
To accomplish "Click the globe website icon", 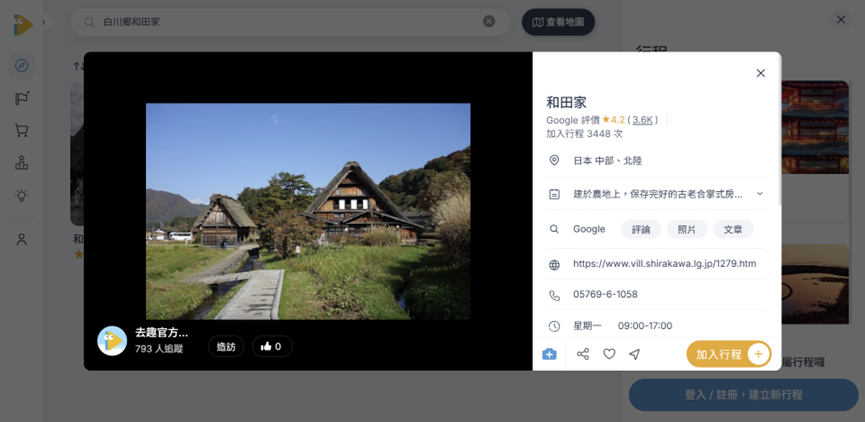I will pos(554,264).
